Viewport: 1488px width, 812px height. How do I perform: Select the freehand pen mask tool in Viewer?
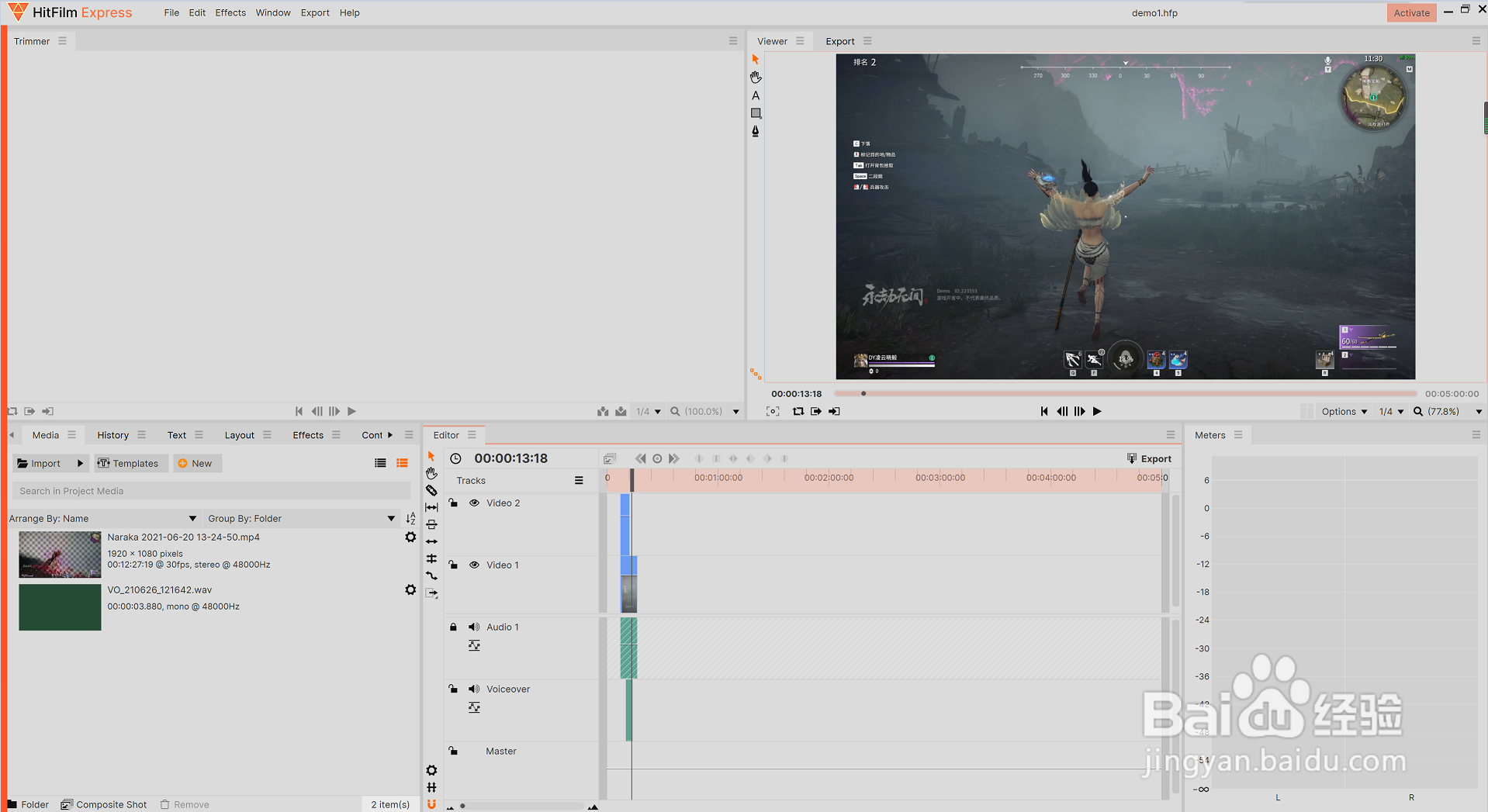click(756, 131)
